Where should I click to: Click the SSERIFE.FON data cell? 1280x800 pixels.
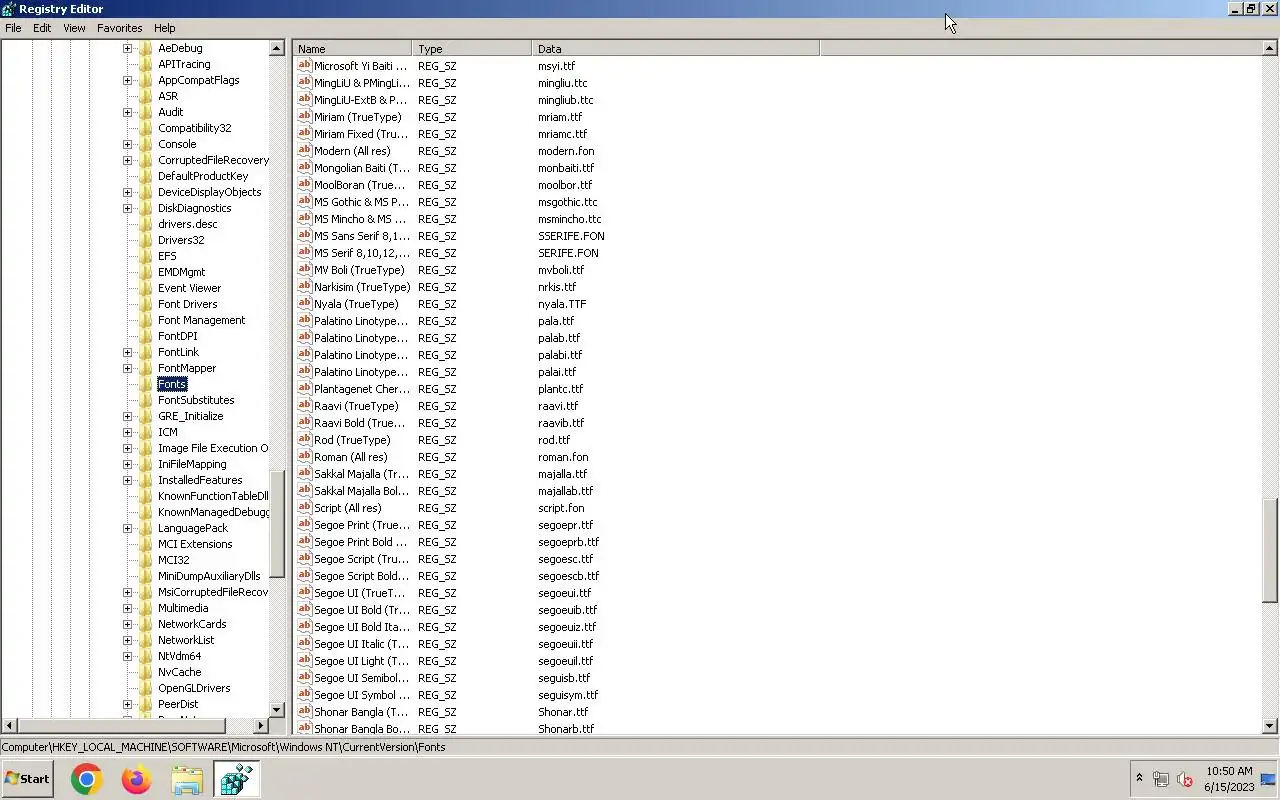[x=571, y=236]
